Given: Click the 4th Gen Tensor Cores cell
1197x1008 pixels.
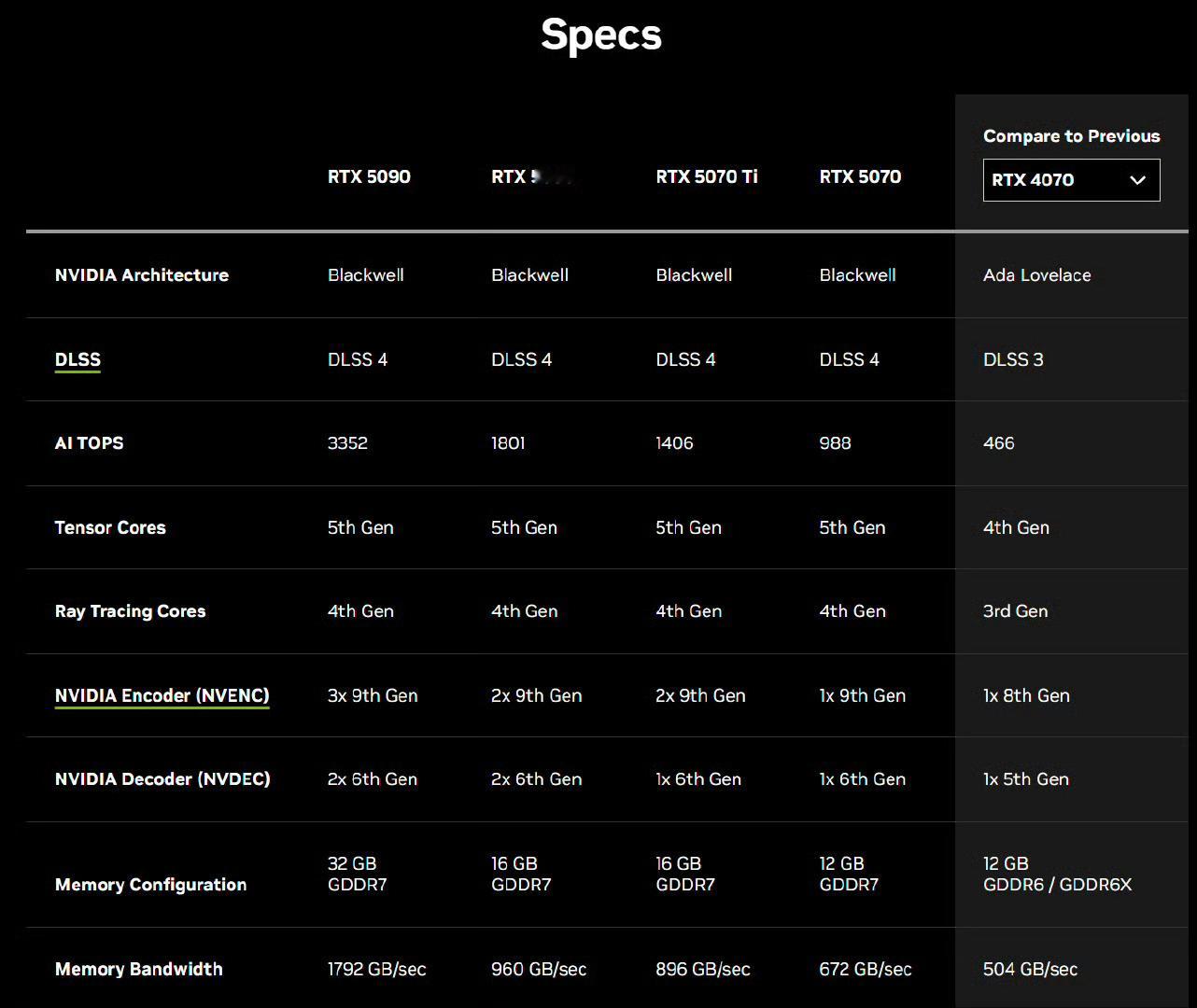Looking at the screenshot, I should (x=1016, y=527).
